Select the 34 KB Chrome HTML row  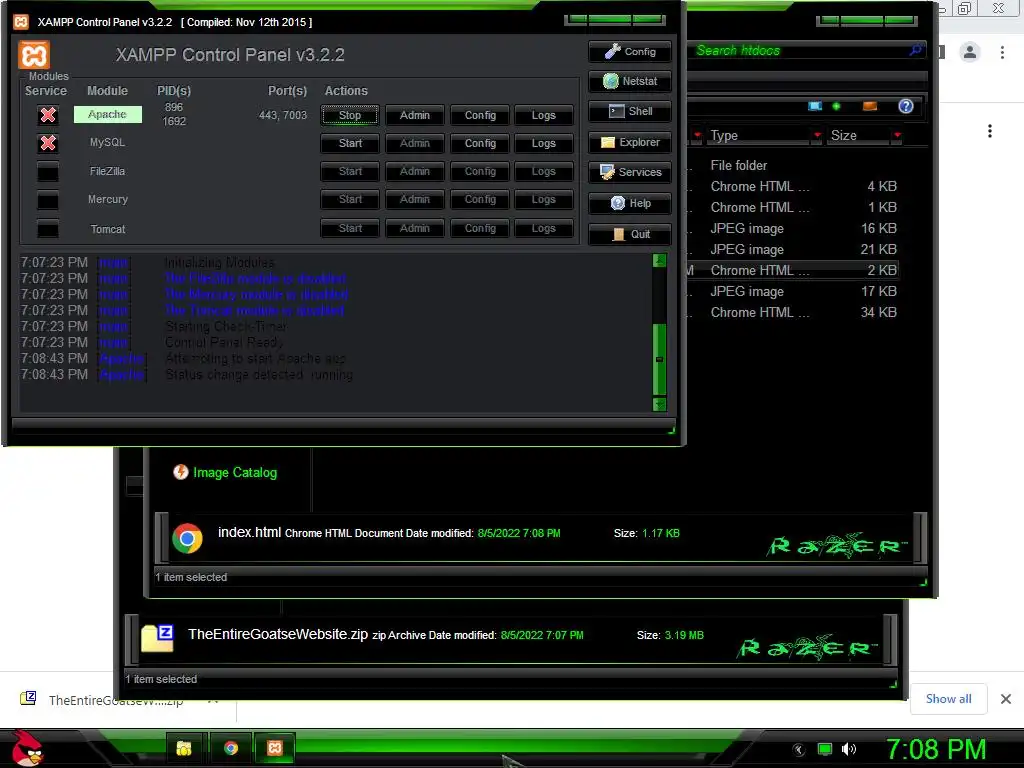[x=795, y=312]
